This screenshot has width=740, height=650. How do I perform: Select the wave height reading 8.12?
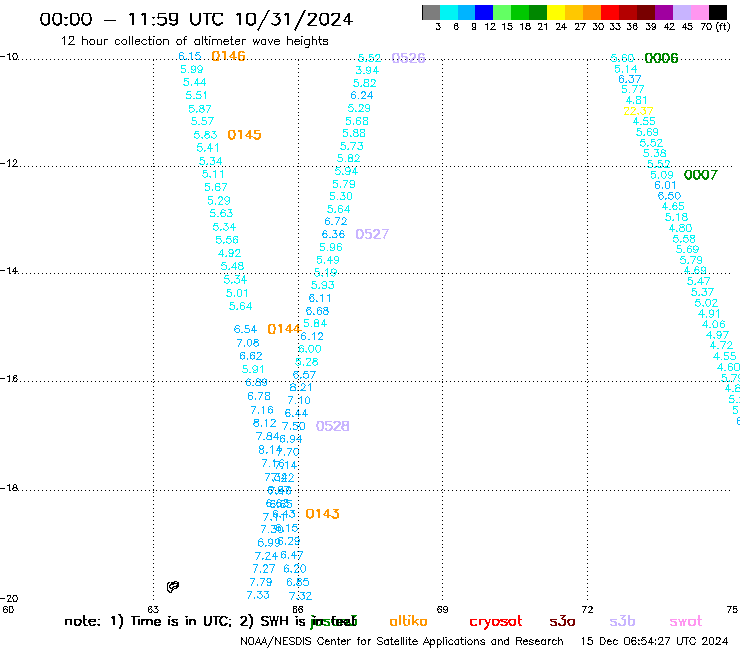(x=265, y=423)
